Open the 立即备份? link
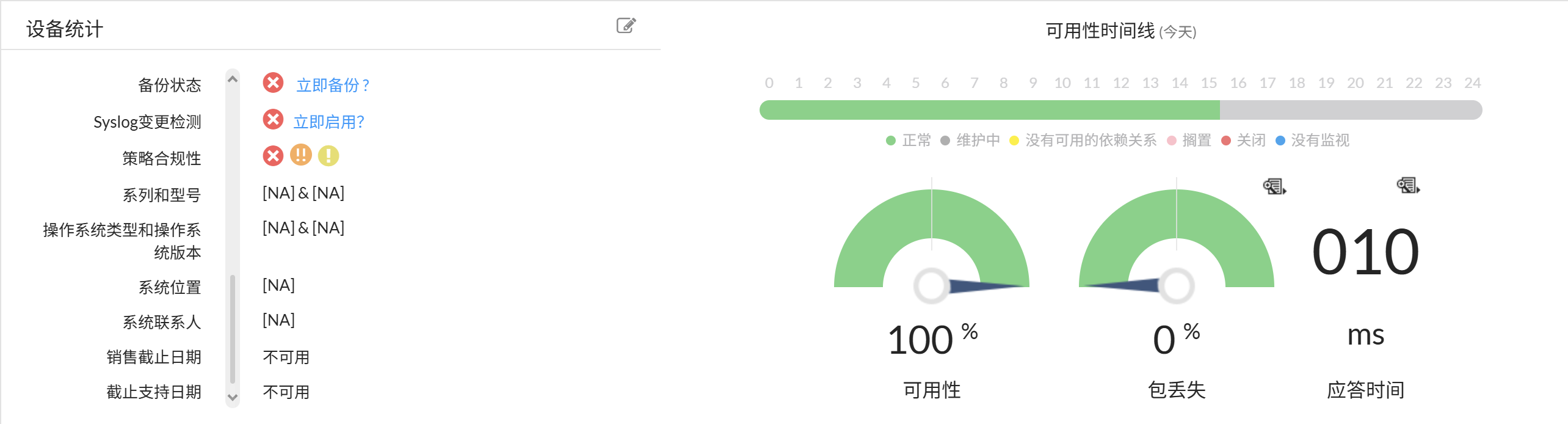Screen dimensions: 1568x424 (x=333, y=86)
